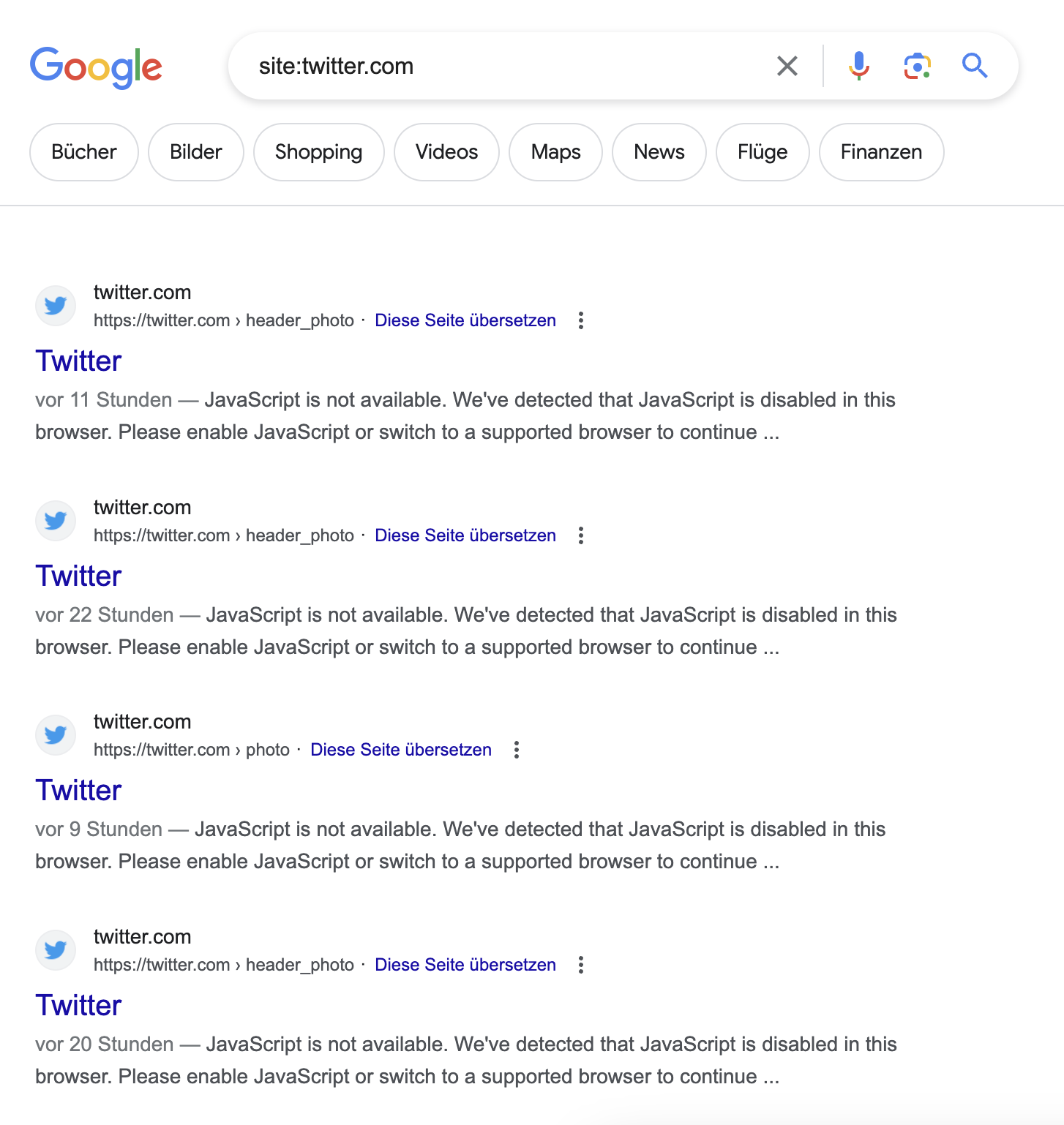The width and height of the screenshot is (1064, 1125).
Task: Click the blue magnifier search button
Action: 975,66
